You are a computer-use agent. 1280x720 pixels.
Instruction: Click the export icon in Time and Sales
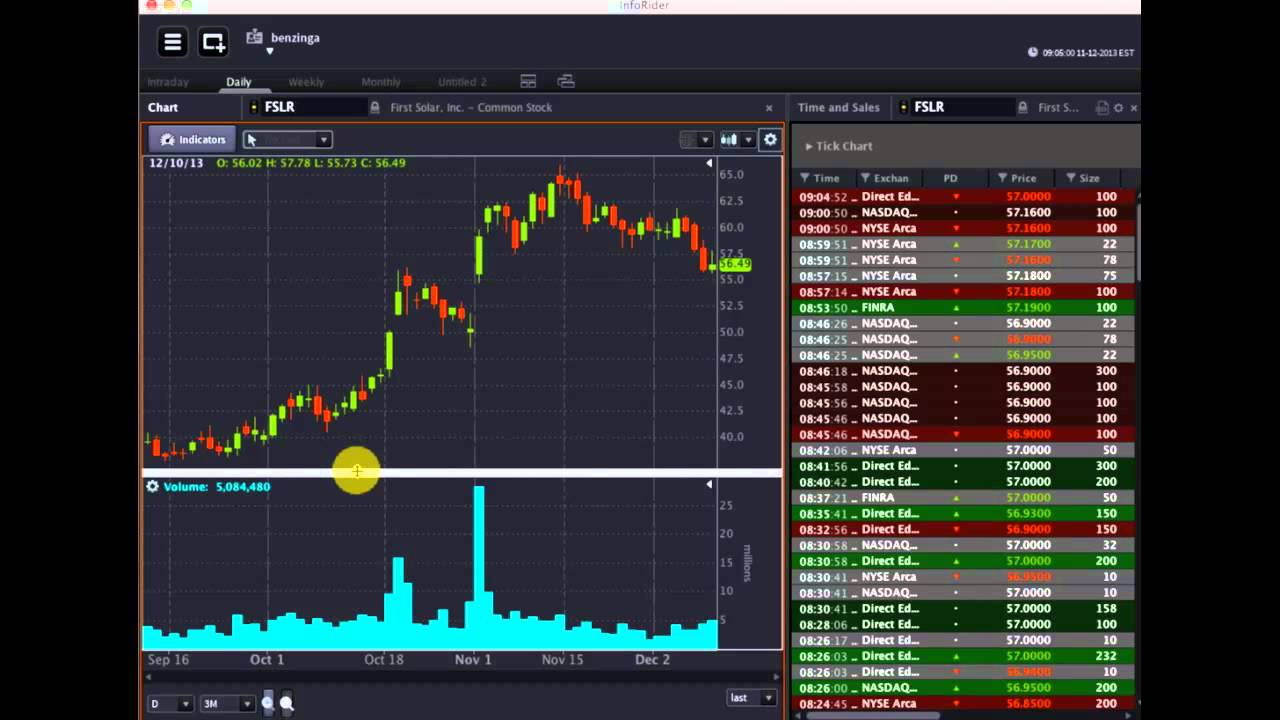click(1102, 107)
